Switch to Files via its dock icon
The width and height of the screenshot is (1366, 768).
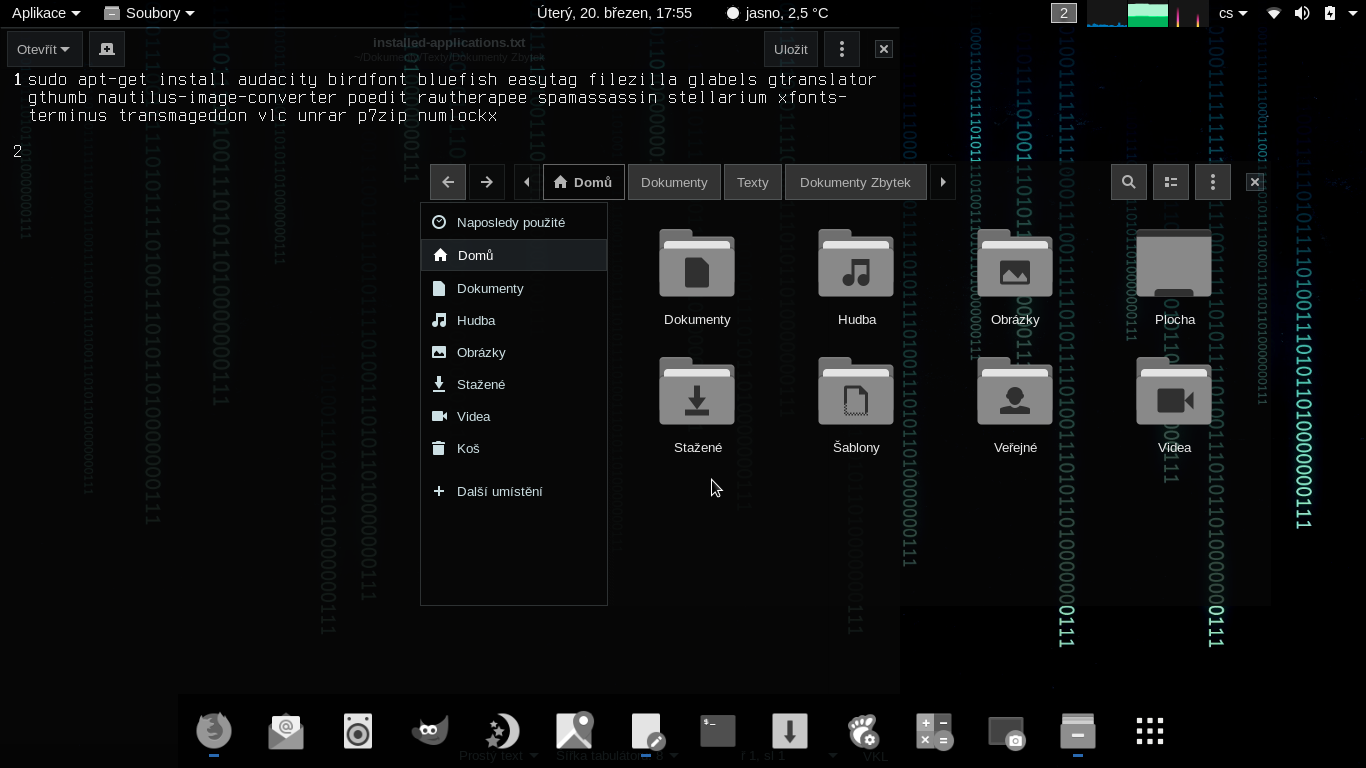click(x=1078, y=731)
